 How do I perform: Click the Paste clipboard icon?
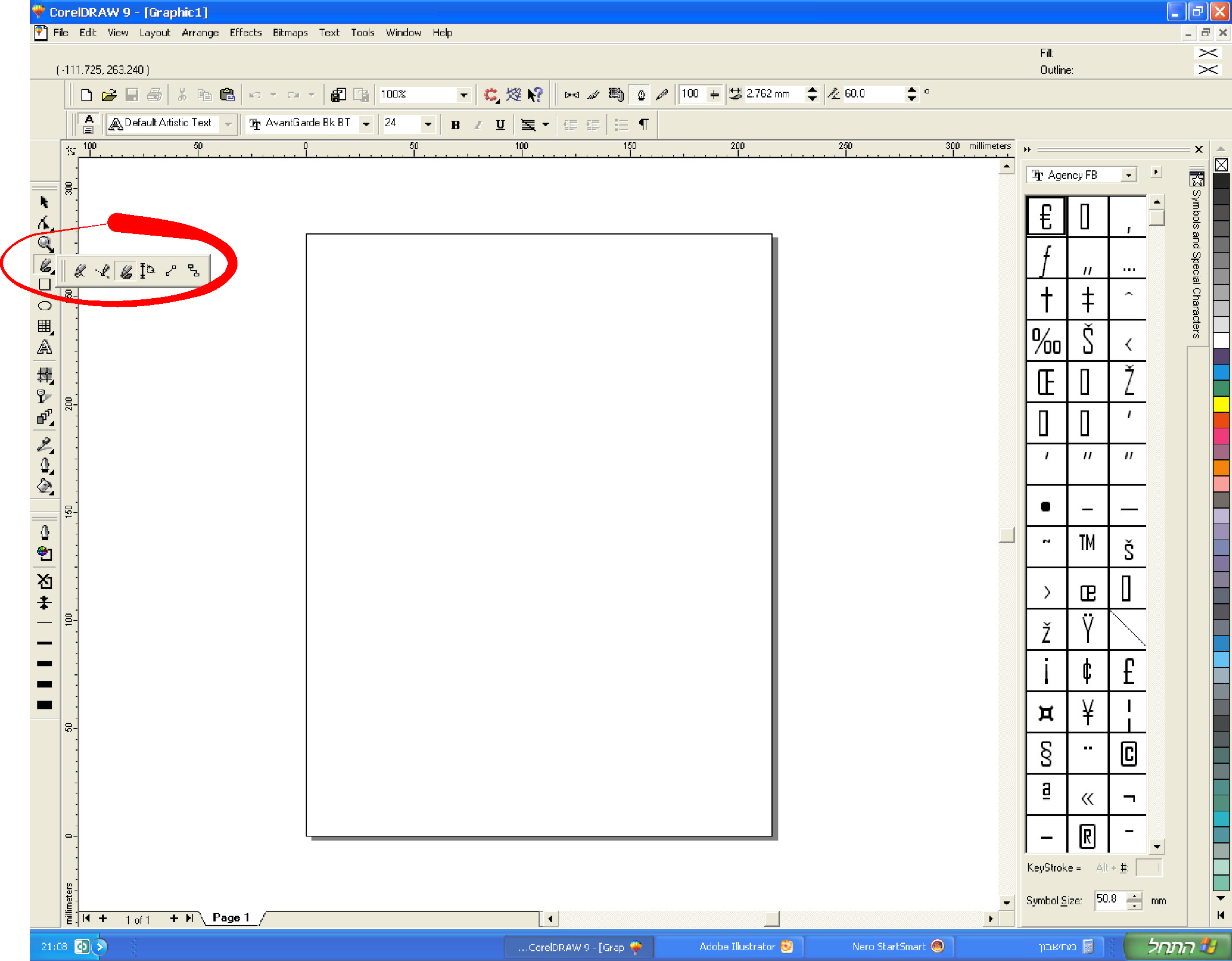(228, 95)
